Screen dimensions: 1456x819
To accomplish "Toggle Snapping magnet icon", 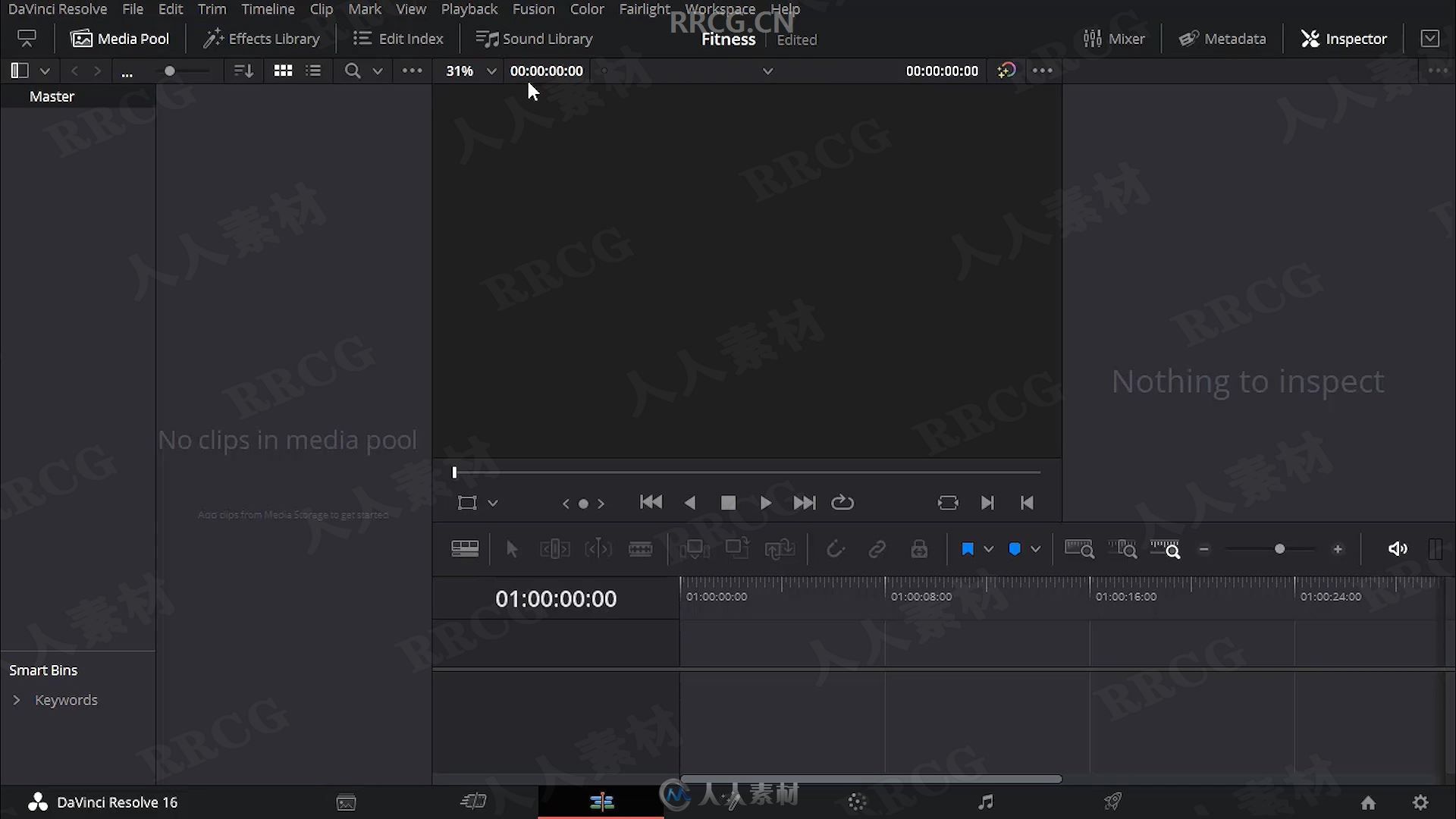I will 835,549.
